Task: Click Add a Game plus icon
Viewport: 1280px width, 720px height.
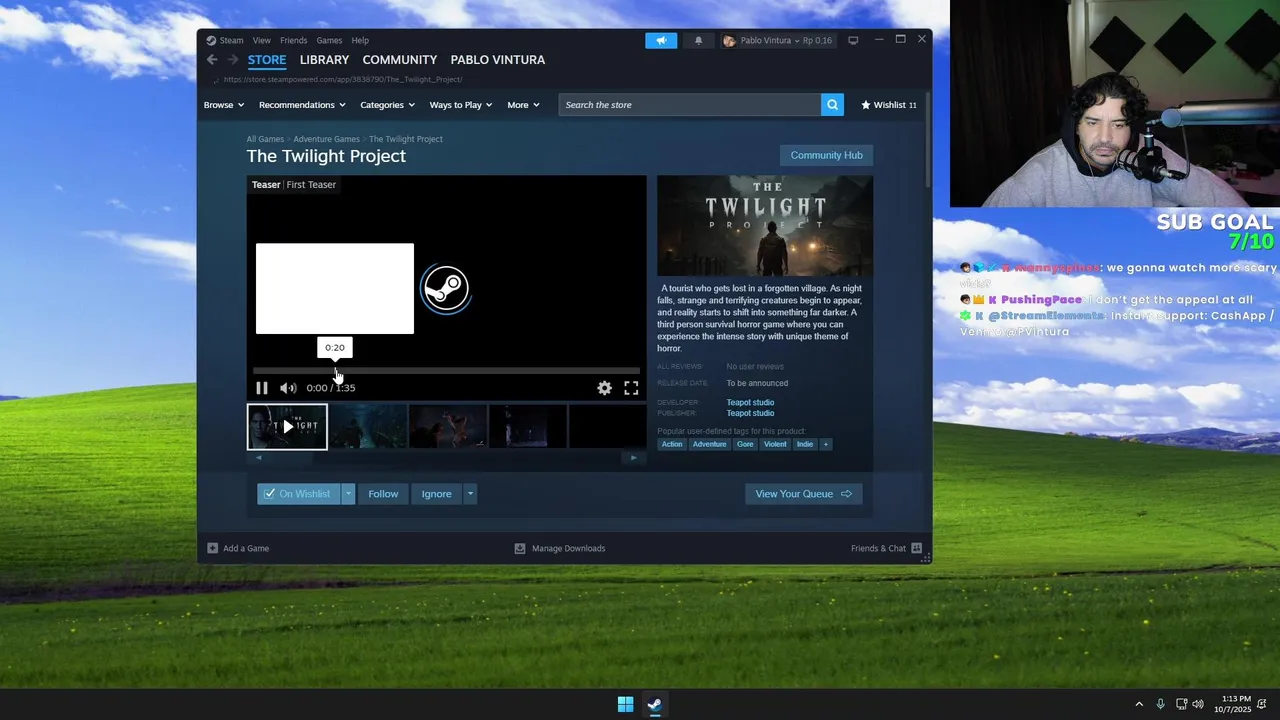Action: 212,548
